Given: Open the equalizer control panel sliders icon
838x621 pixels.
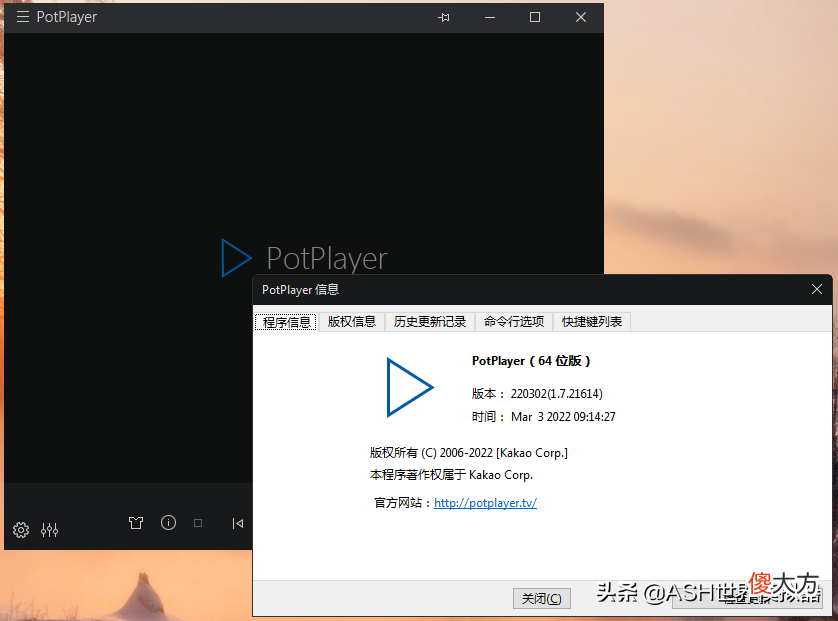Looking at the screenshot, I should pos(50,530).
